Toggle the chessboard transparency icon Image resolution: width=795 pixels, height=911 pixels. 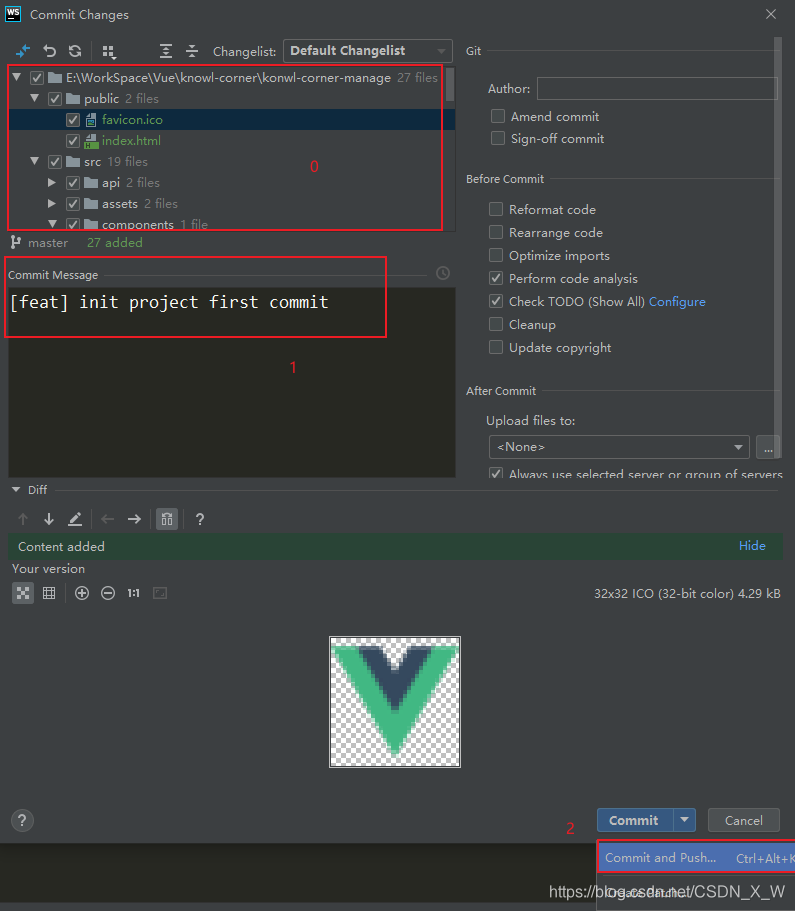[23, 593]
